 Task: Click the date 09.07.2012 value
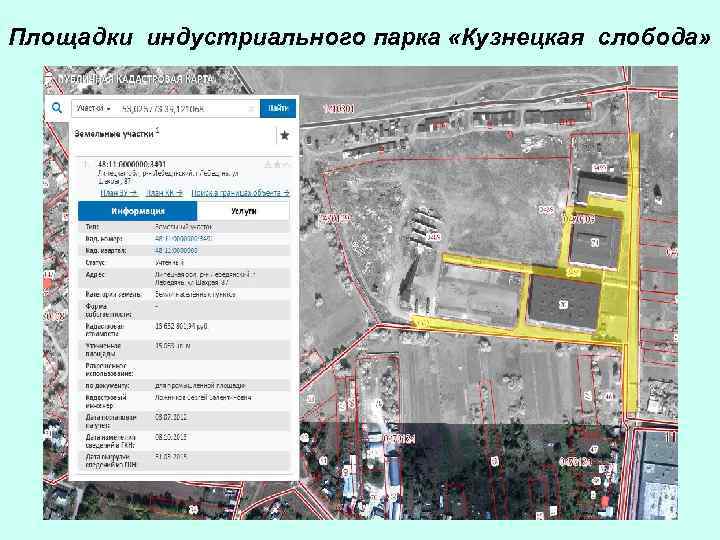tap(171, 417)
